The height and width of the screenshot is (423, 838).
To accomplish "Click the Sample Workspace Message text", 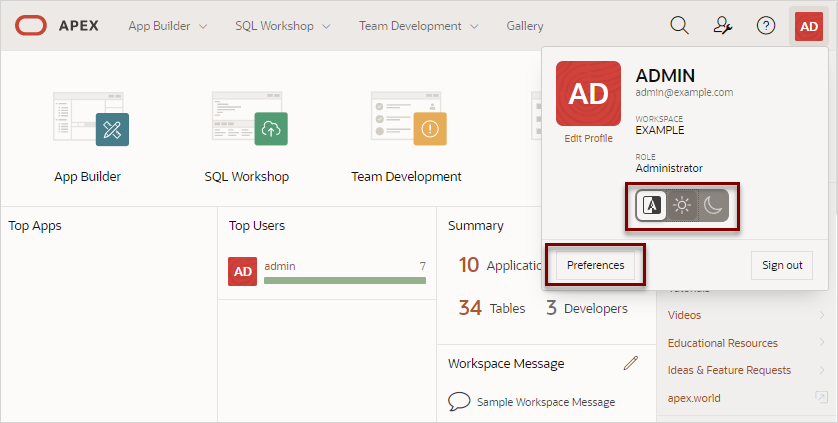I will click(x=546, y=402).
